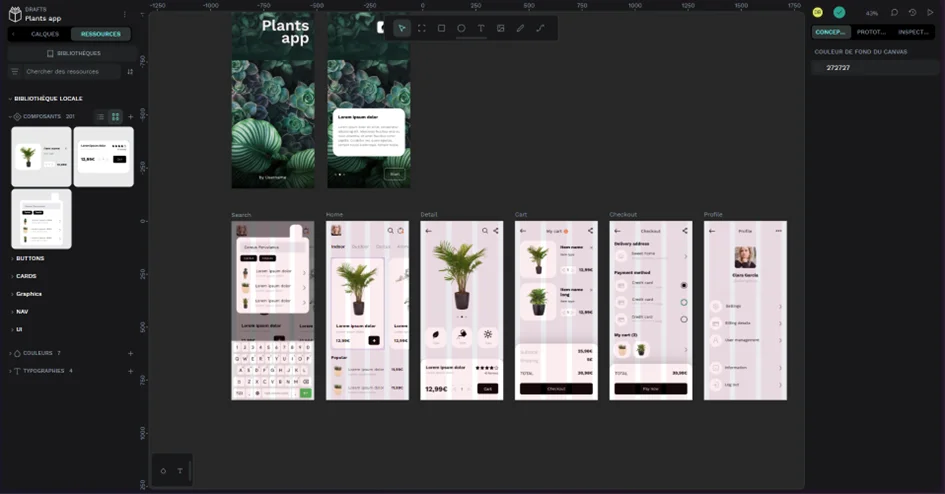945x494 pixels.
Task: Add a new color with plus button
Action: [x=130, y=353]
